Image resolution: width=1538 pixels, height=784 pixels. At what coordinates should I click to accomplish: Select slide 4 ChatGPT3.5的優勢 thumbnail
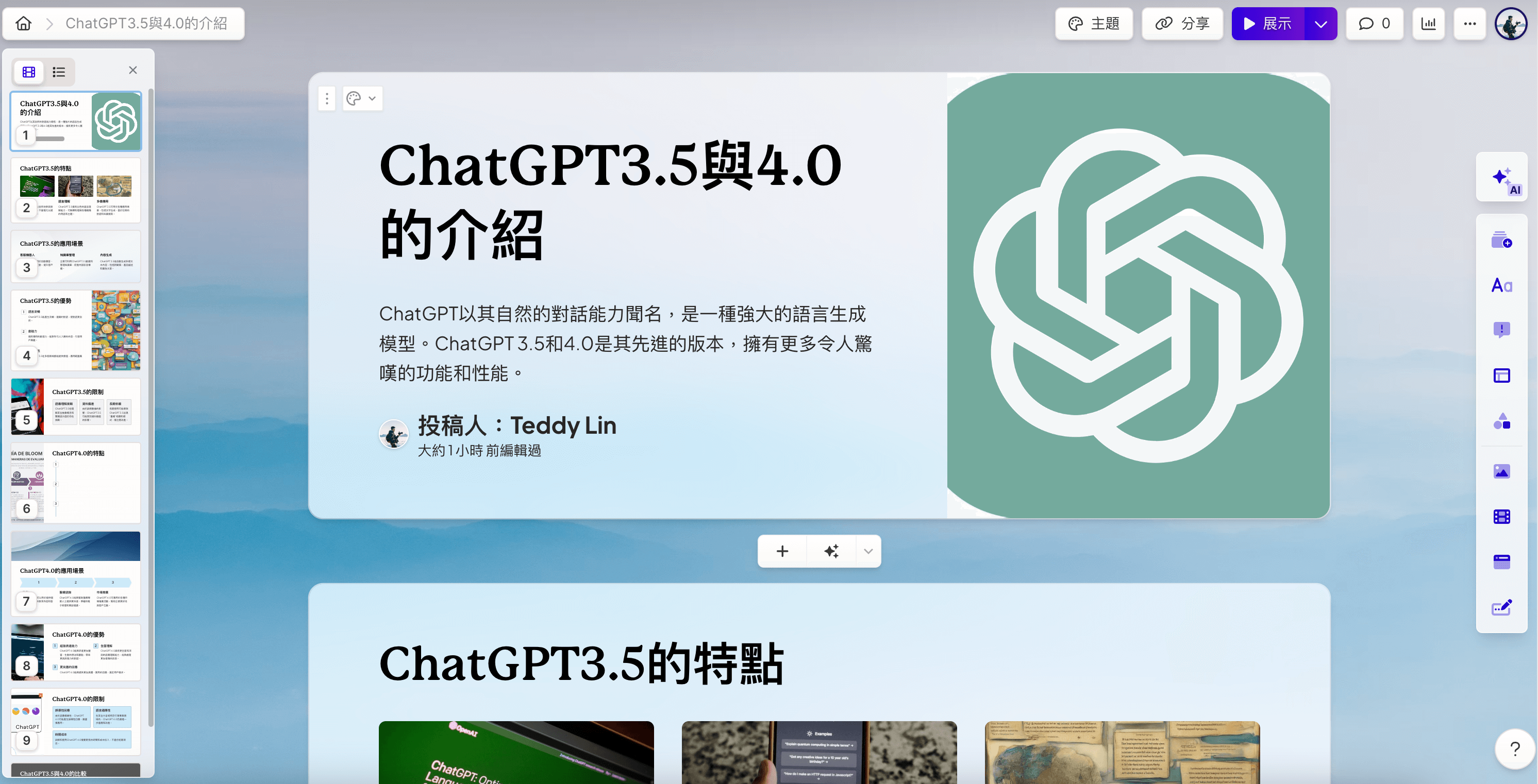coord(76,330)
